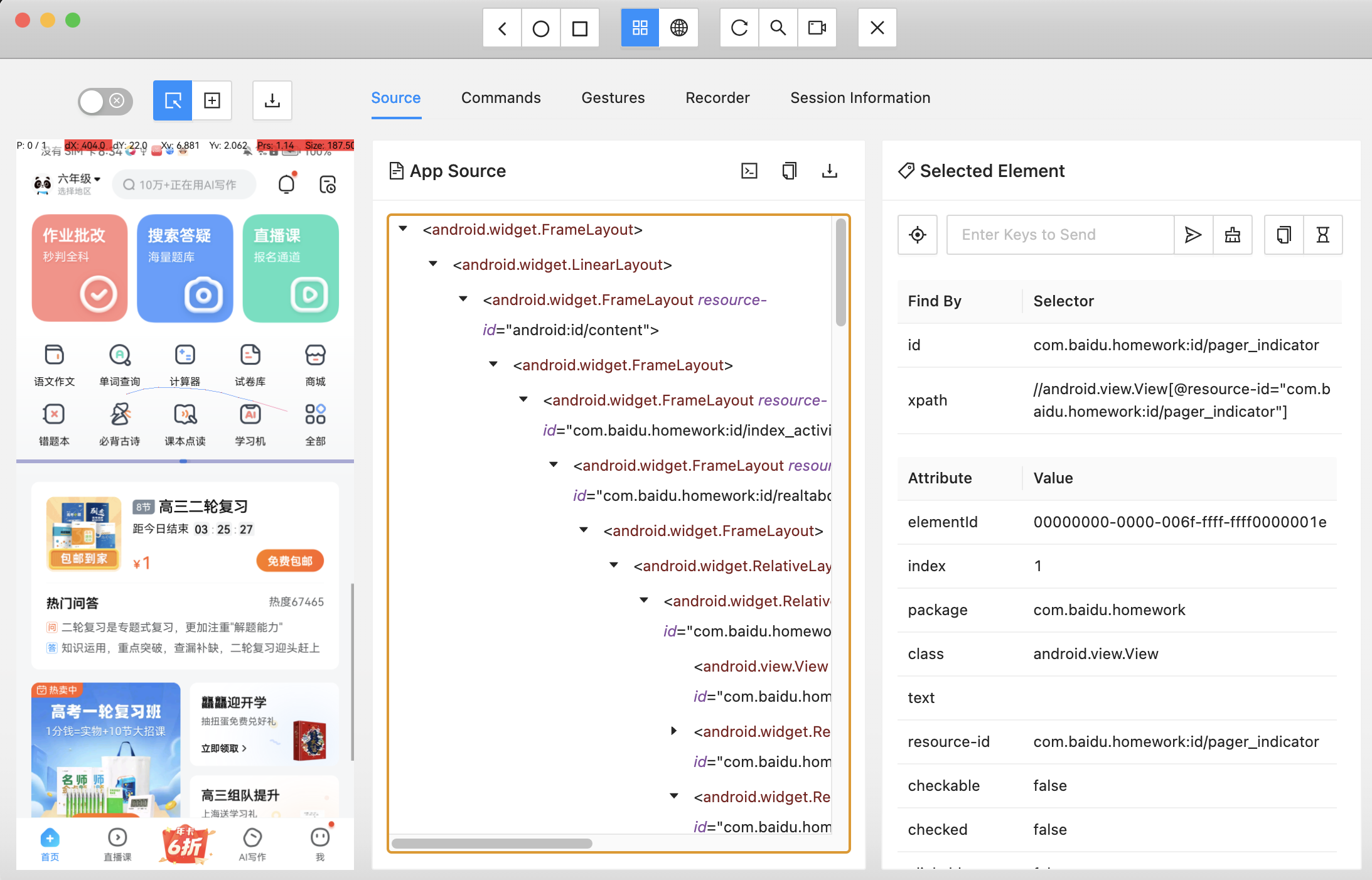Viewport: 1372px width, 880px height.
Task: Start a screen recording of the device
Action: tap(817, 28)
